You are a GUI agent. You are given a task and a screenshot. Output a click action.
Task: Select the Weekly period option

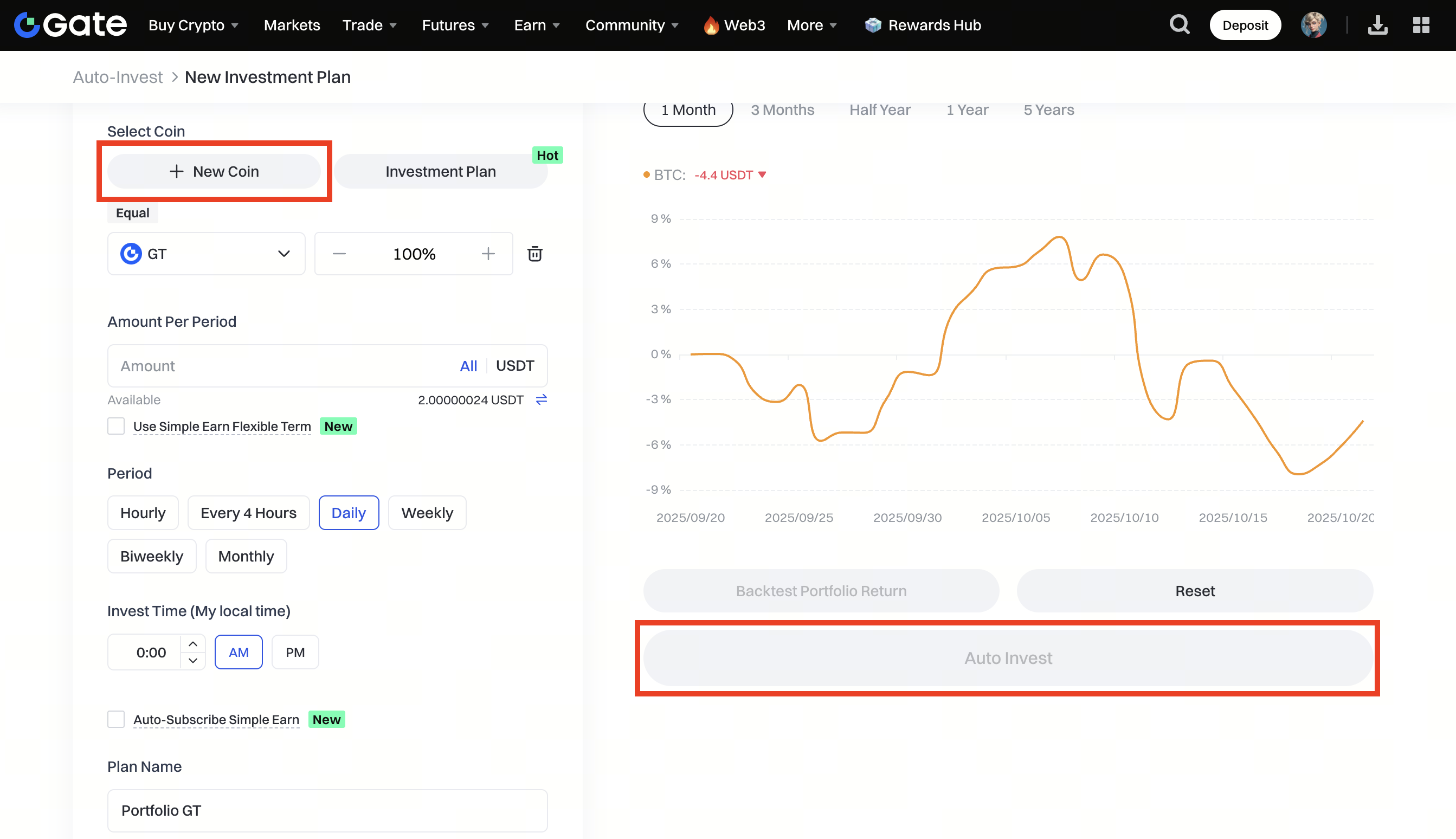[x=427, y=513]
